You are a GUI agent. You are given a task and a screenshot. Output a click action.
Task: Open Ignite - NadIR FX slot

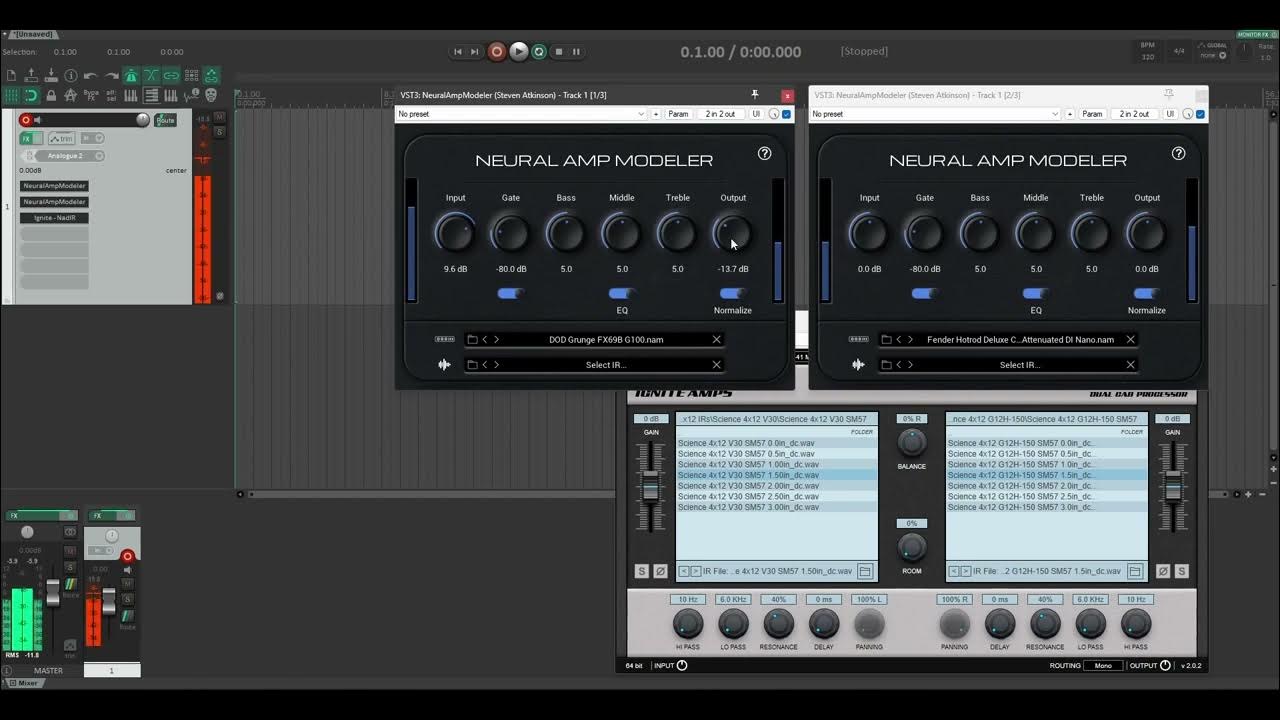(x=54, y=218)
